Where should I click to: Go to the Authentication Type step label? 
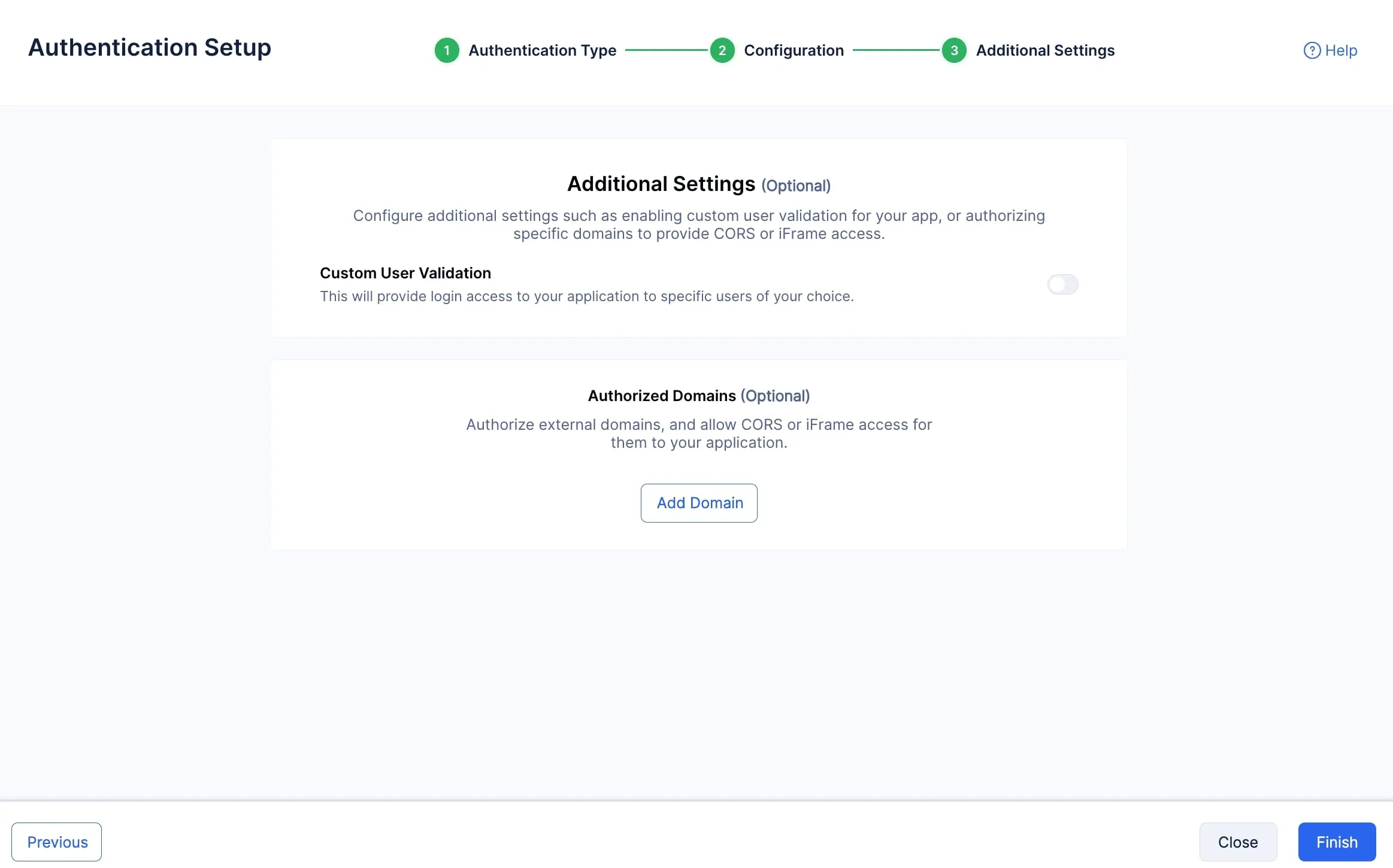542,50
